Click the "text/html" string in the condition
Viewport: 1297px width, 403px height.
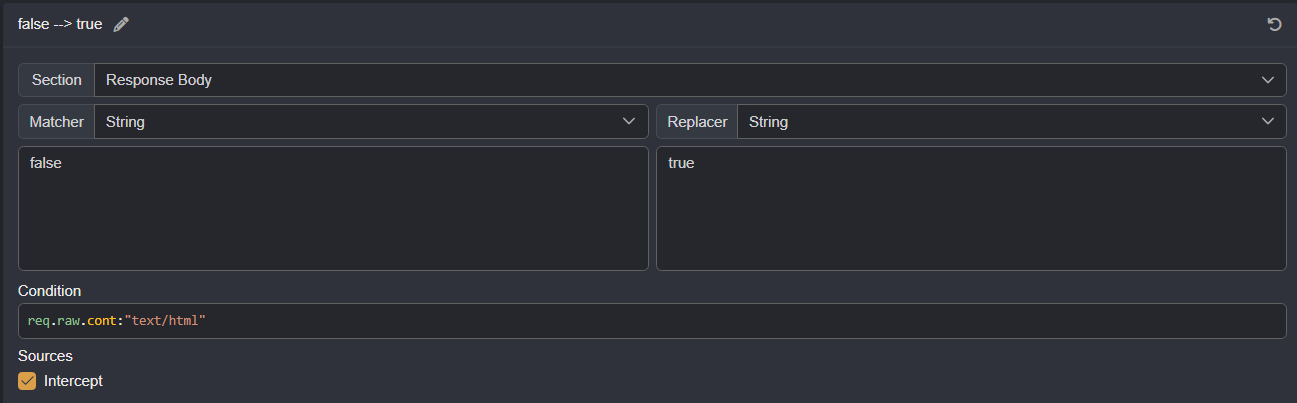point(165,321)
